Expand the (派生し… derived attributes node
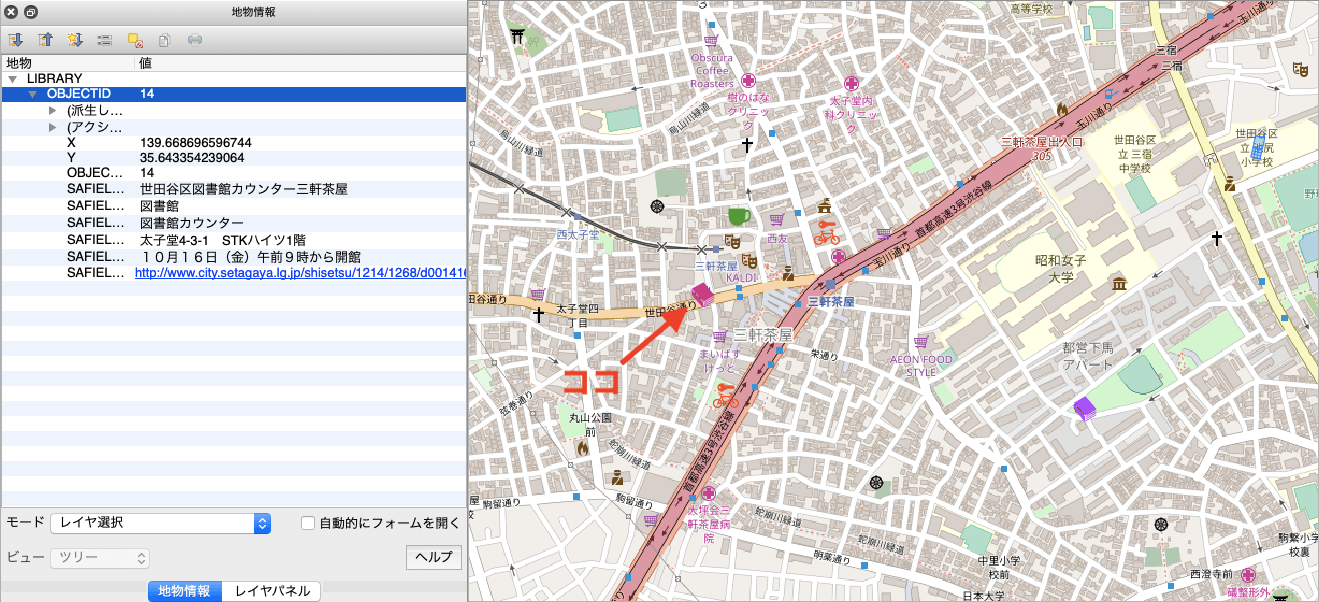This screenshot has width=1319, height=602. [53, 110]
